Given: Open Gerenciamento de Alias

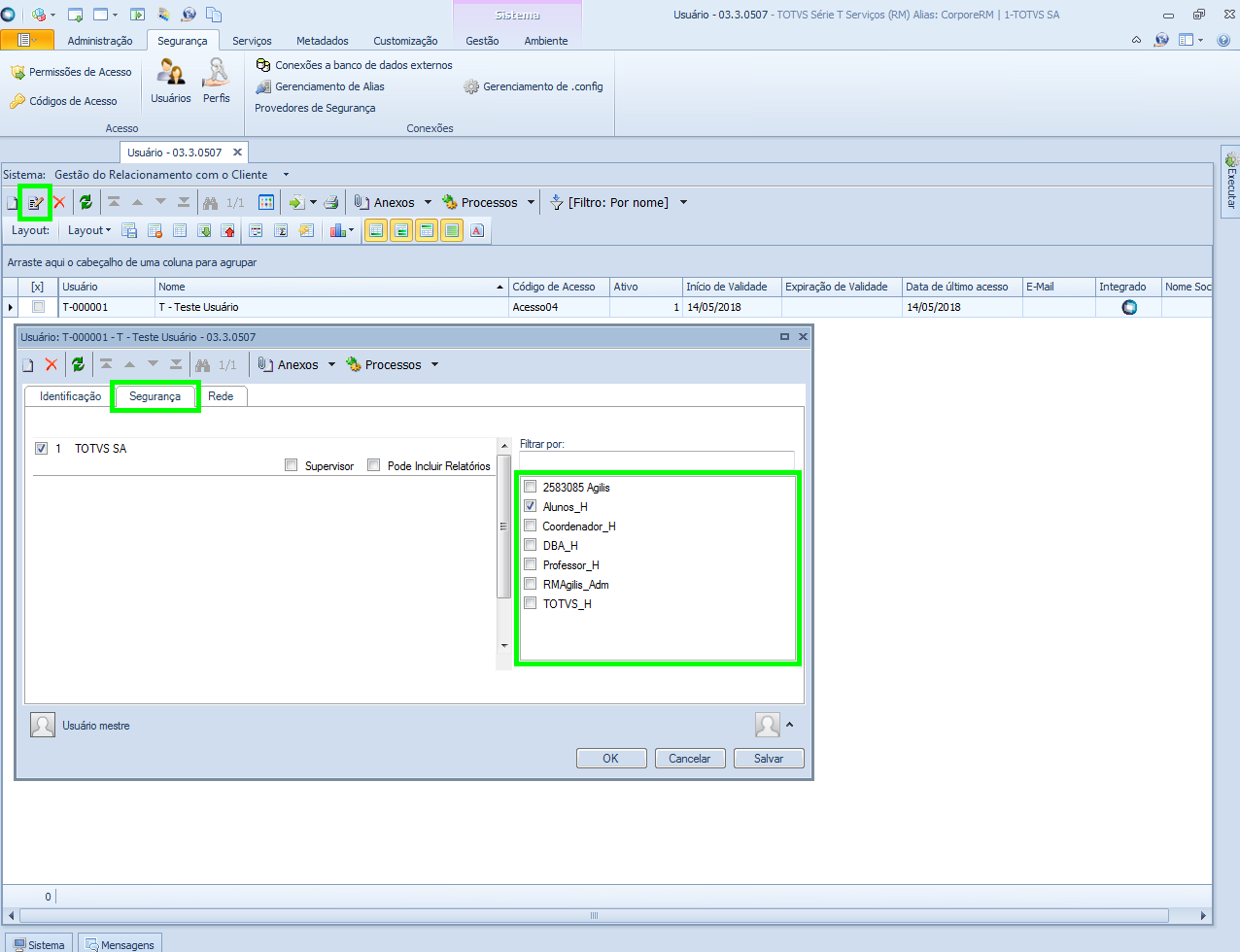Looking at the screenshot, I should coord(320,86).
